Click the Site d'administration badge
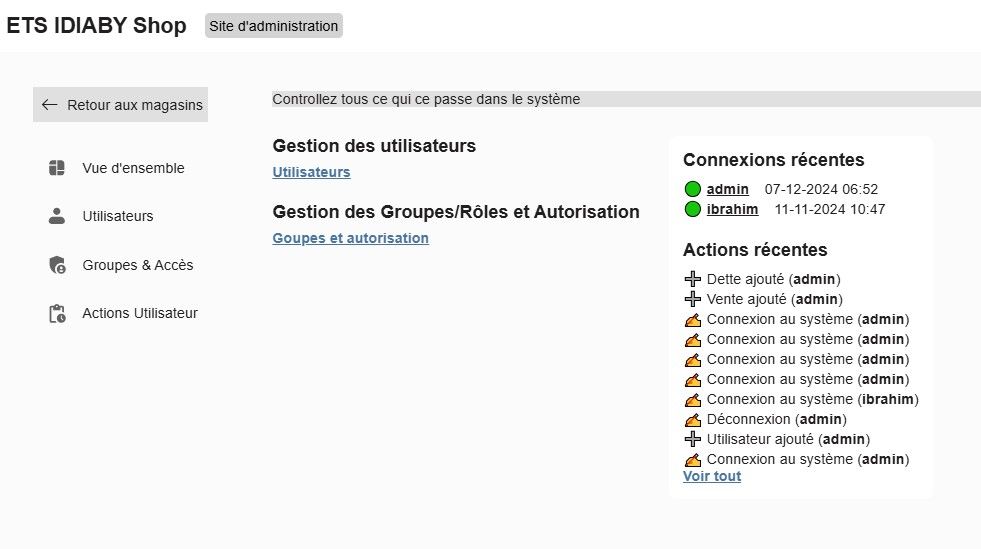This screenshot has width=981, height=549. pos(273,26)
